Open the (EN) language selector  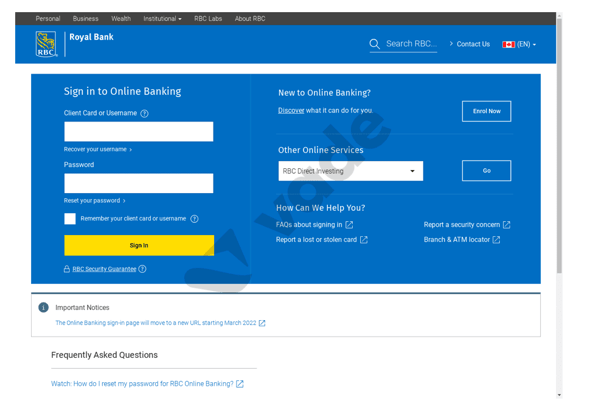[x=526, y=44]
